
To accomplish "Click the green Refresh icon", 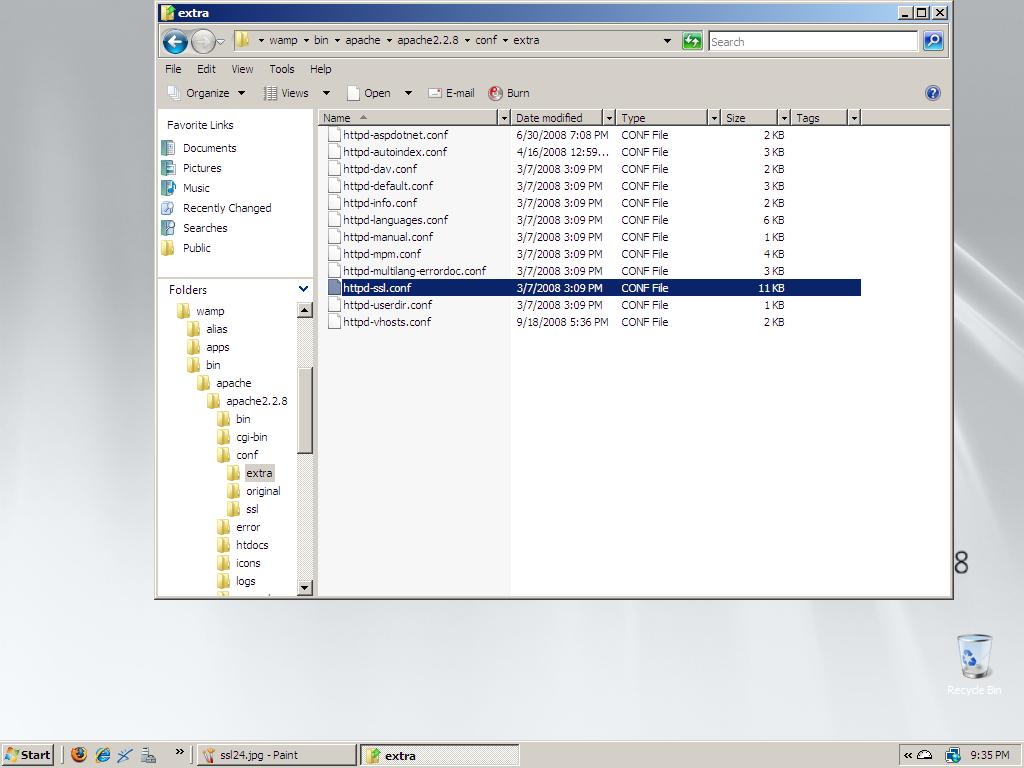I will [x=692, y=41].
